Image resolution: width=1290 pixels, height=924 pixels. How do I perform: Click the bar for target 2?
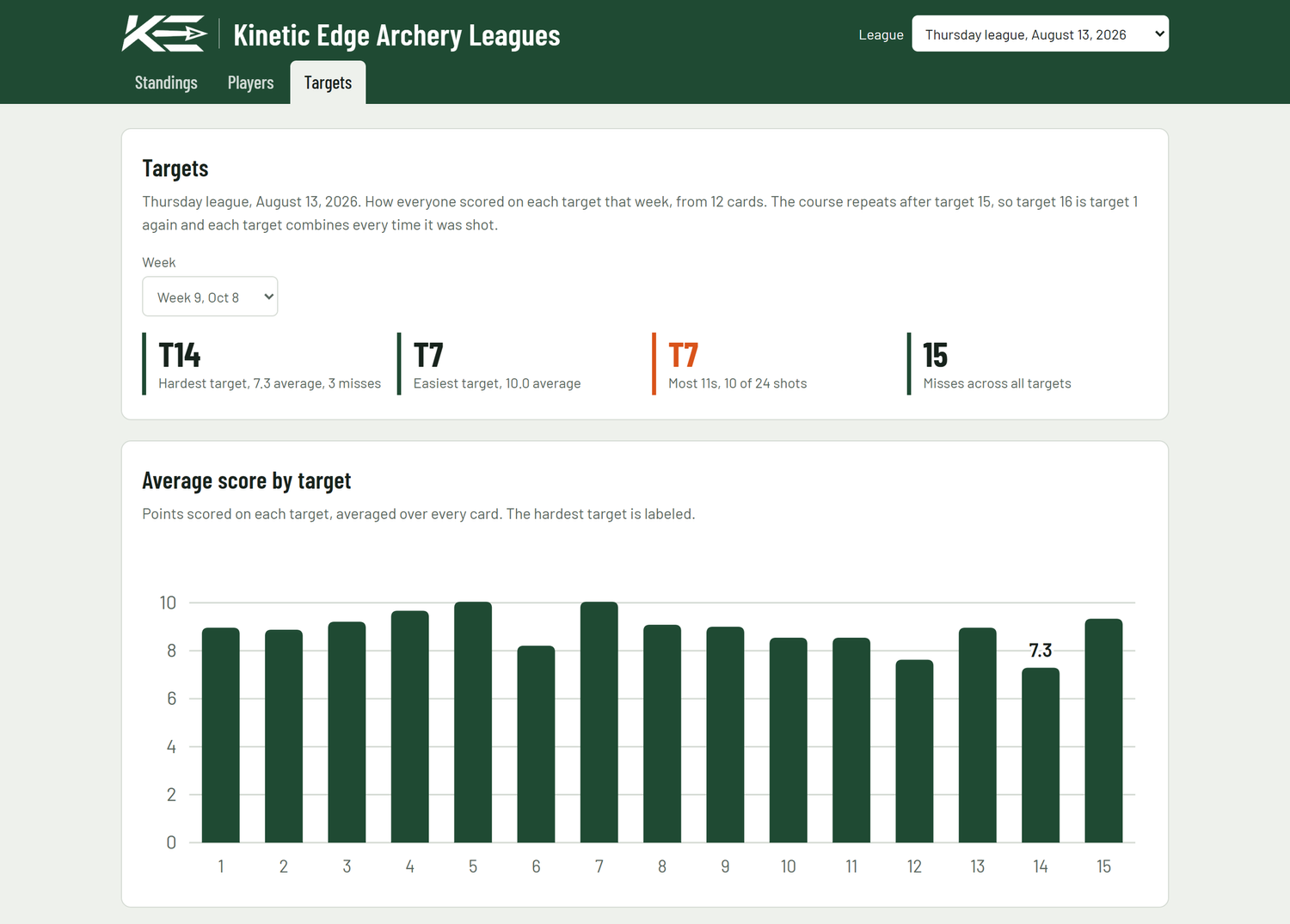(x=284, y=736)
